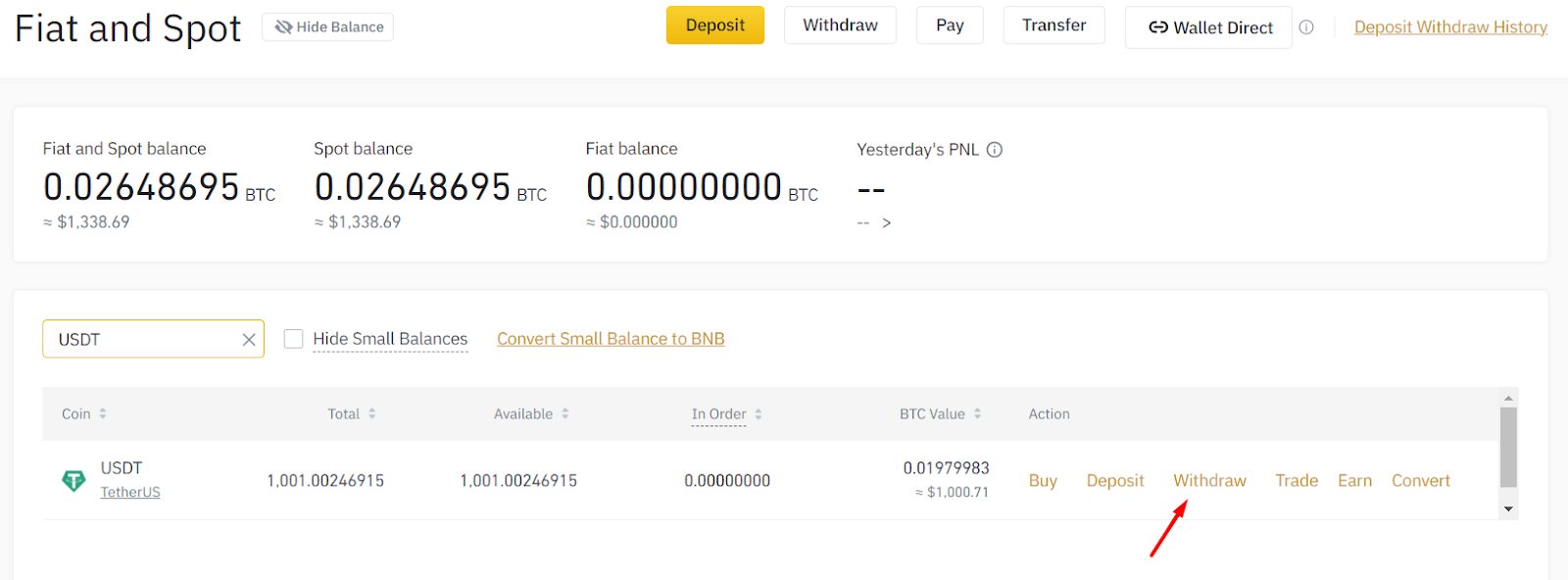Click Deposit in the USDT row
1568x580 pixels.
pyautogui.click(x=1115, y=481)
